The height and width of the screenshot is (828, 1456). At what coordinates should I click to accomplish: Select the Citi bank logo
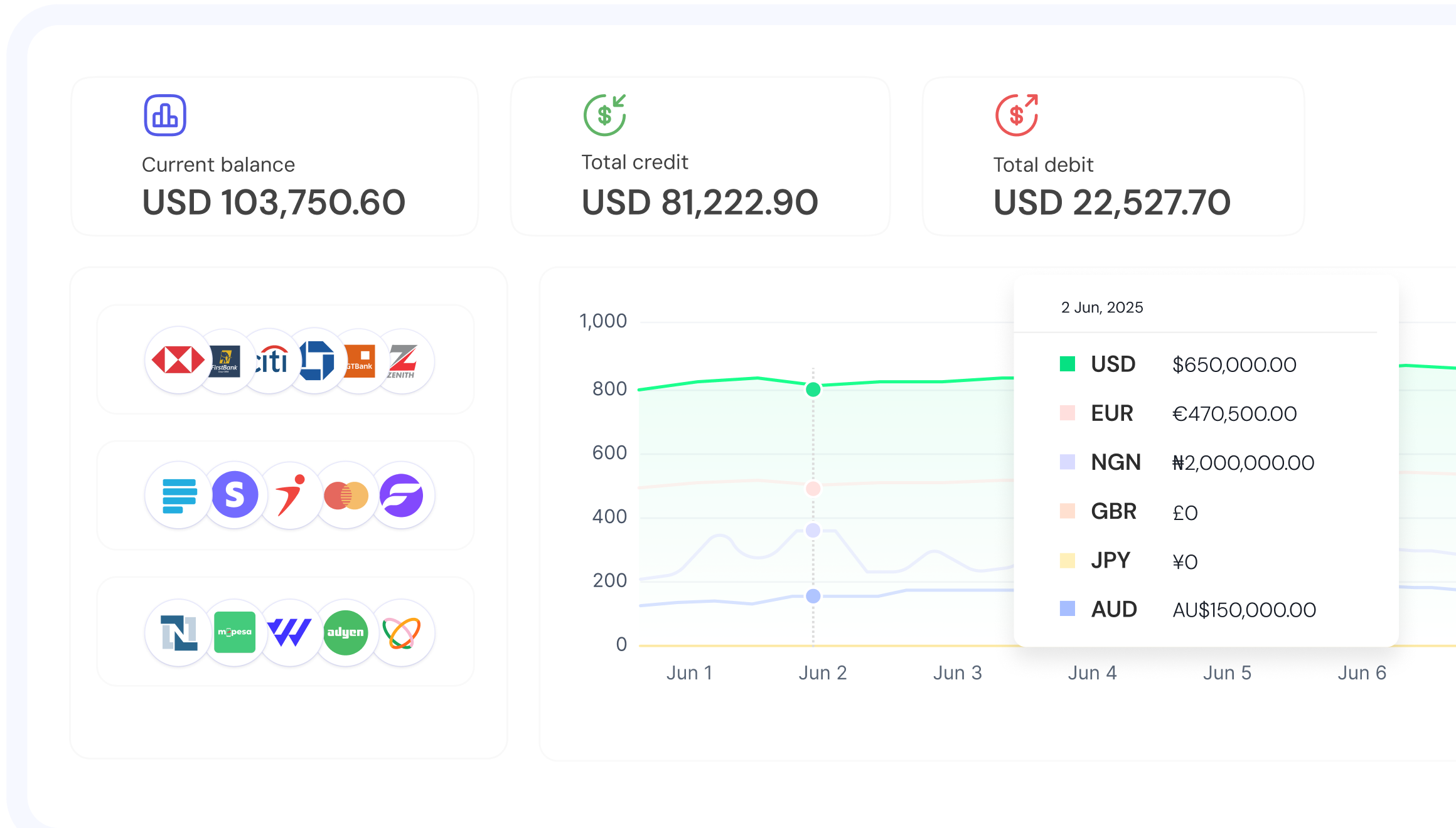[x=270, y=361]
